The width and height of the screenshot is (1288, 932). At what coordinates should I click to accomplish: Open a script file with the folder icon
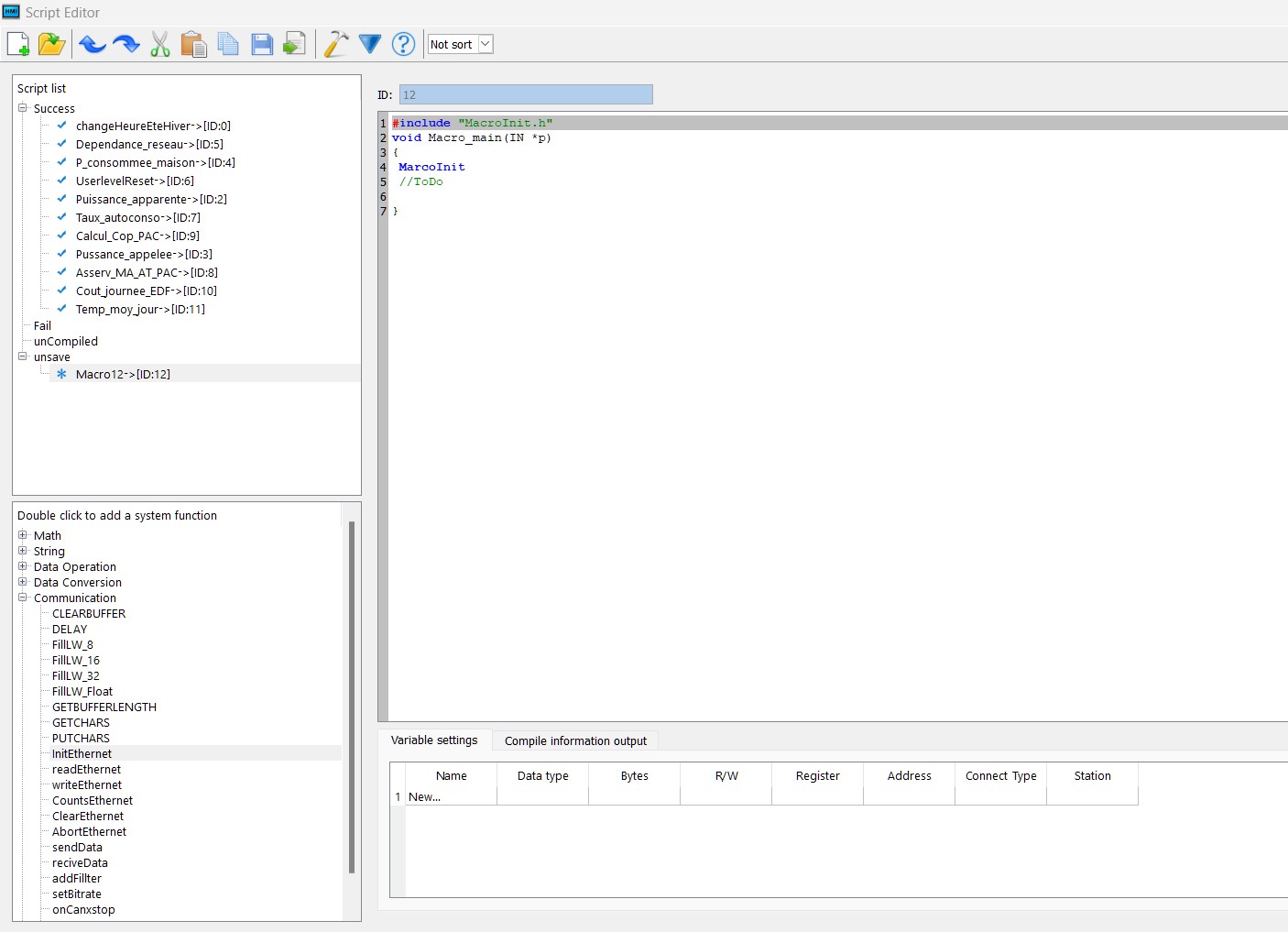point(52,44)
